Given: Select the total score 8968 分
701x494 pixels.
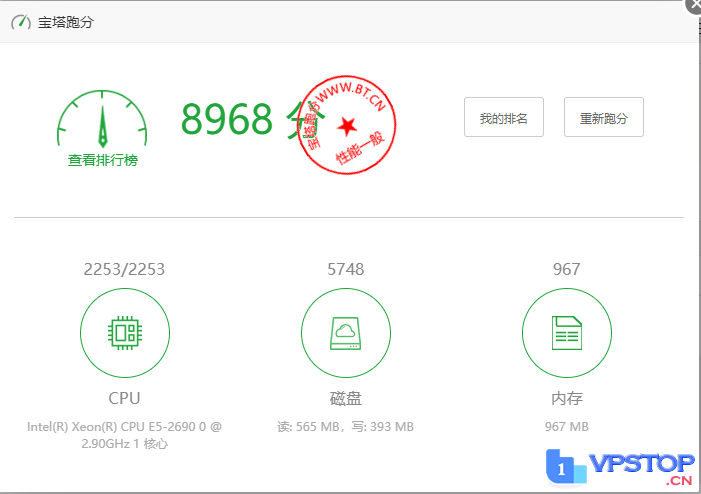Looking at the screenshot, I should point(253,119).
